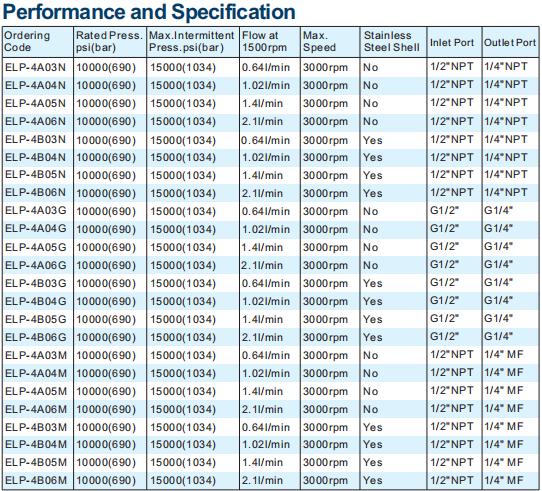
Task: Select the Max. Speed column header
Action: pyautogui.click(x=319, y=41)
